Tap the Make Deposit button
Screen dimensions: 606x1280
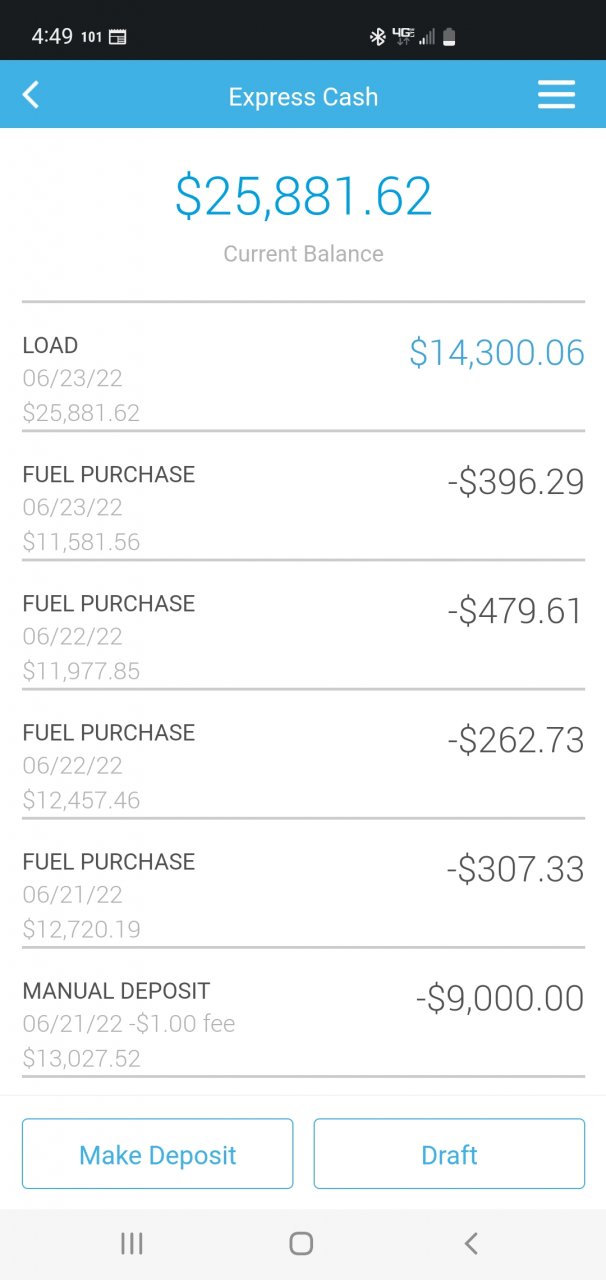pyautogui.click(x=157, y=1154)
